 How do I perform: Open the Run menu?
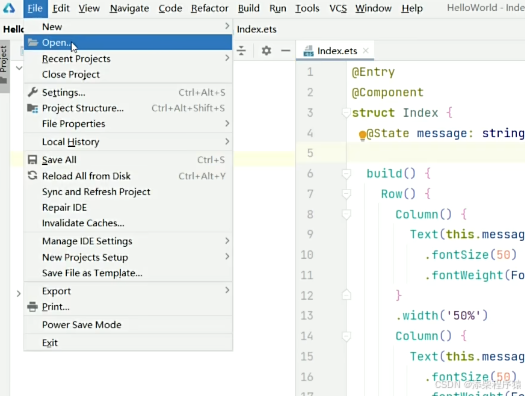[278, 8]
